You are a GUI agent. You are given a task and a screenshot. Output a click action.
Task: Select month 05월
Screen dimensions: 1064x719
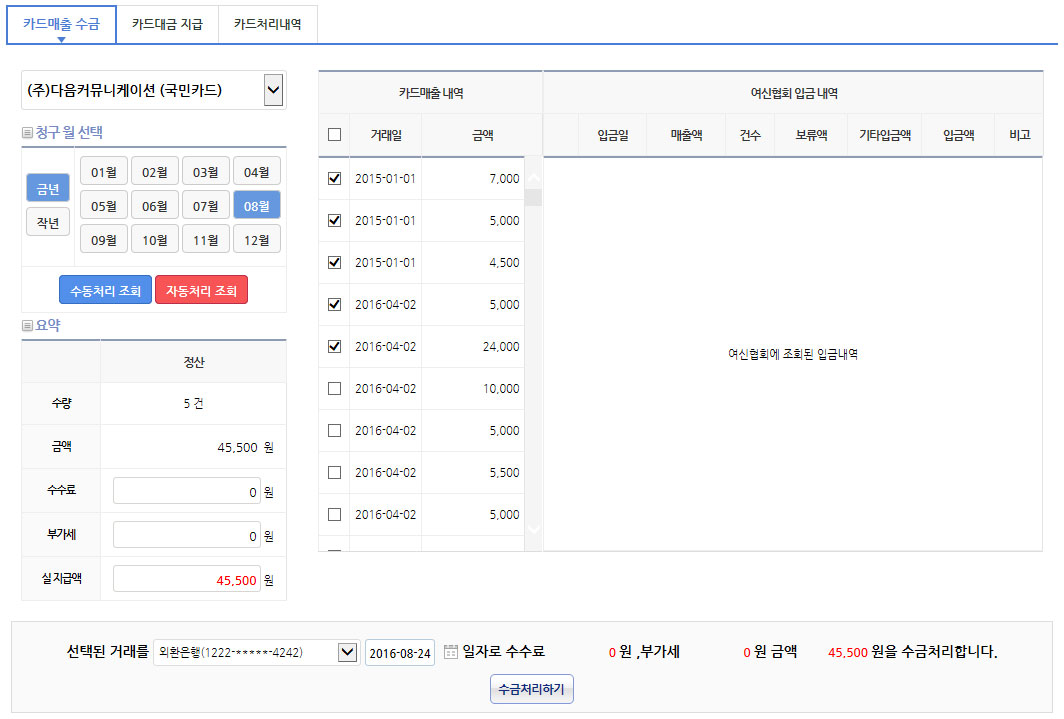click(104, 206)
